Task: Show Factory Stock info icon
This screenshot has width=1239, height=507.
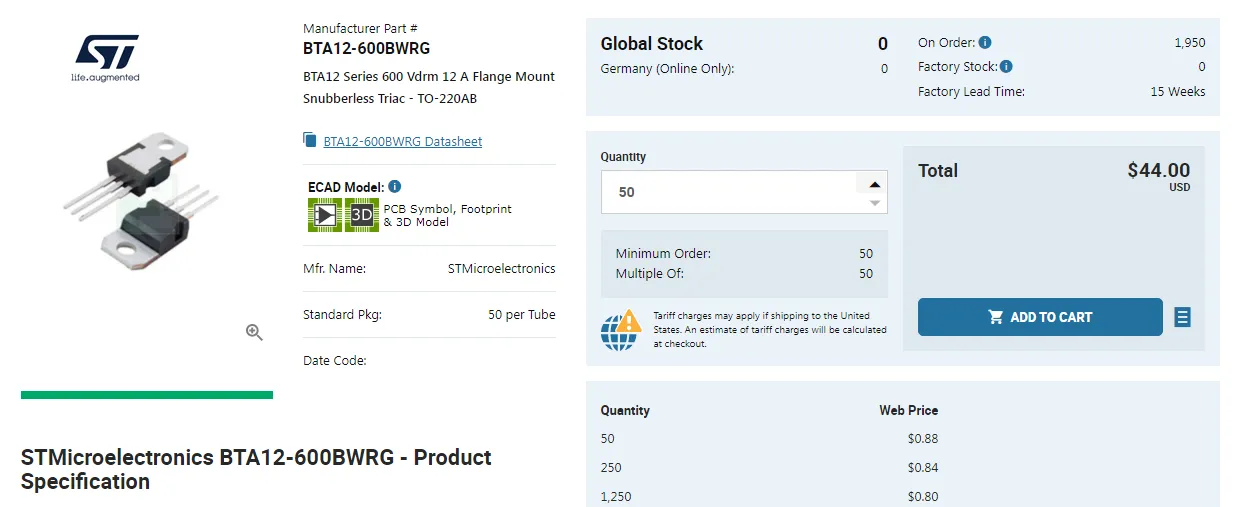Action: (1006, 67)
